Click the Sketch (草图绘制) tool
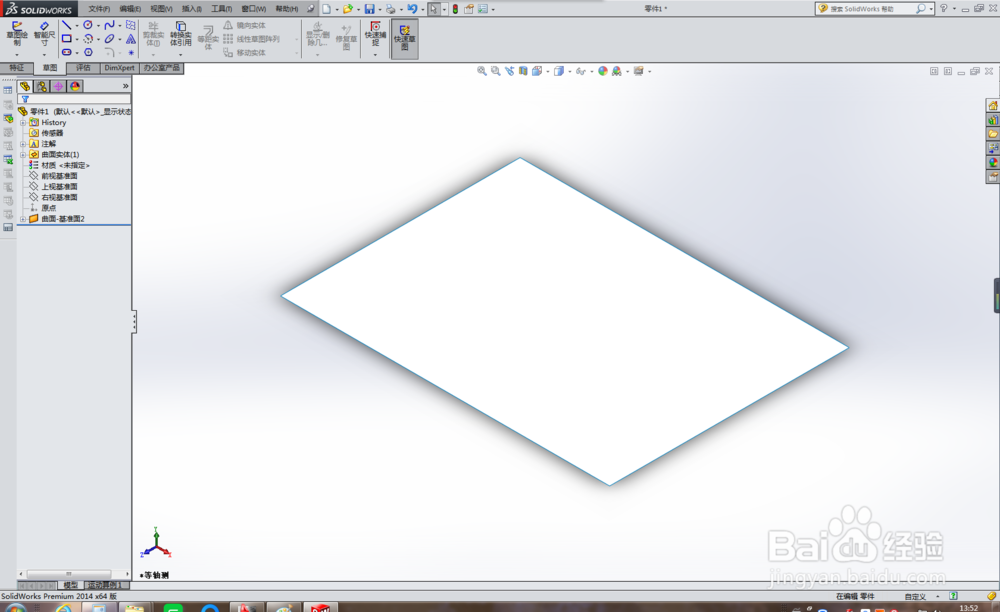 pyautogui.click(x=17, y=33)
